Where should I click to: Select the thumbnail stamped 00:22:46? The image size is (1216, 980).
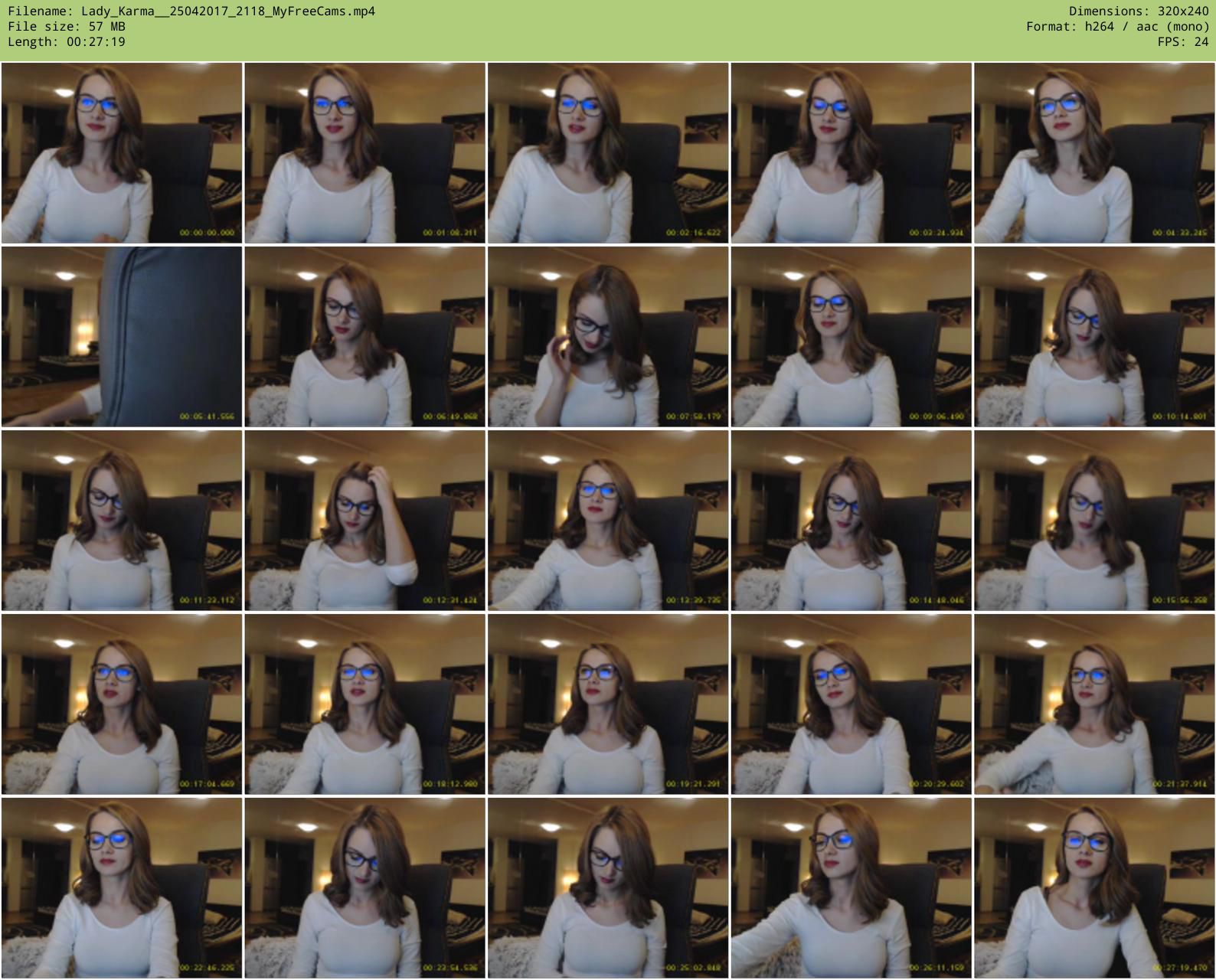(122, 887)
